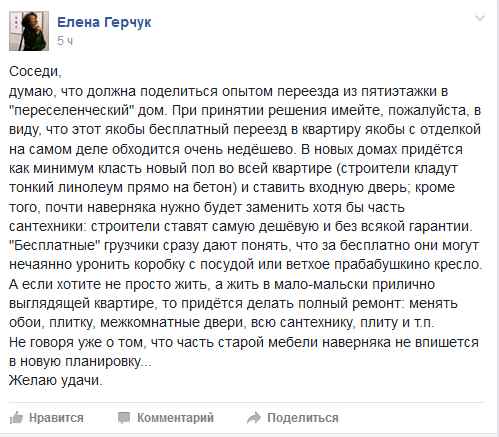Click the phrase "межкомнатные двери"
Viewport: 499px width, 437px height.
tap(171, 322)
